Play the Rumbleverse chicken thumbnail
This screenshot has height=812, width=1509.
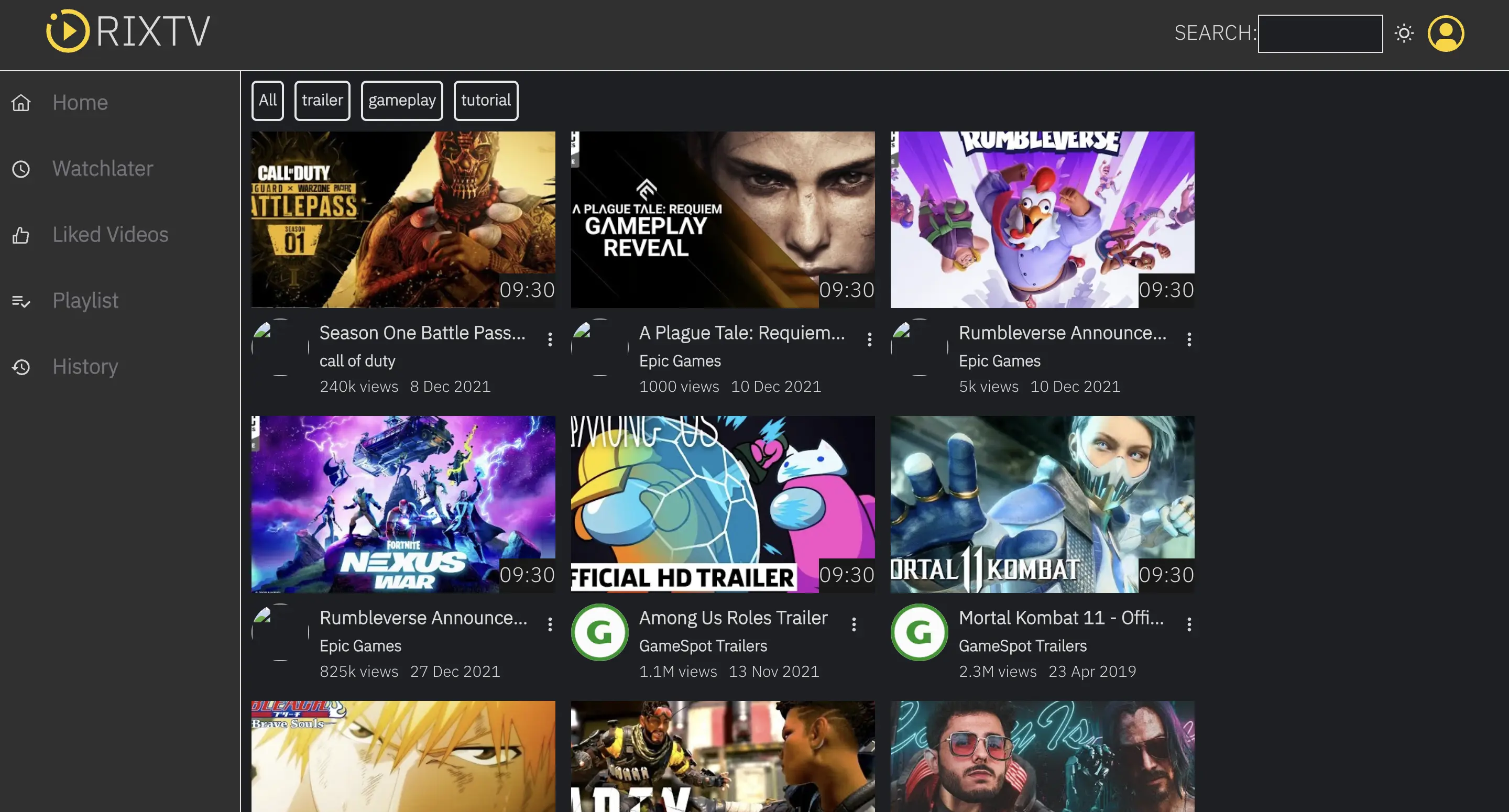(x=1042, y=220)
